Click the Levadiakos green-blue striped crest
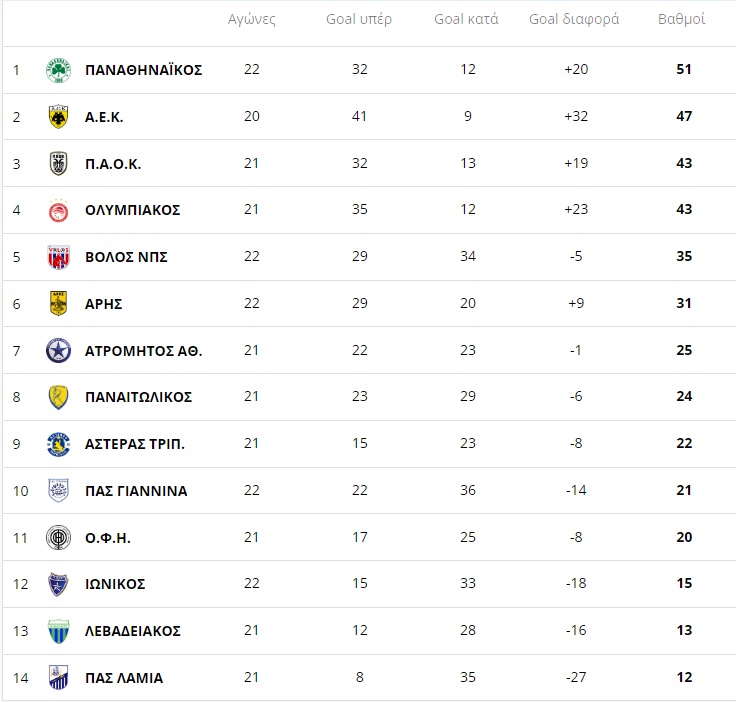Screen dimensions: 736x702 point(59,631)
